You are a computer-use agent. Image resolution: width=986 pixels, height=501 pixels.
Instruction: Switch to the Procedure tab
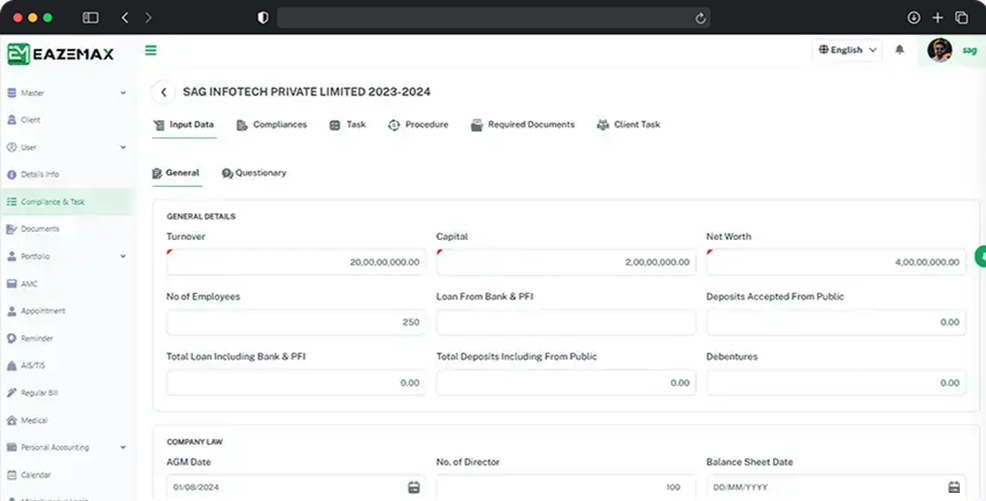[418, 124]
